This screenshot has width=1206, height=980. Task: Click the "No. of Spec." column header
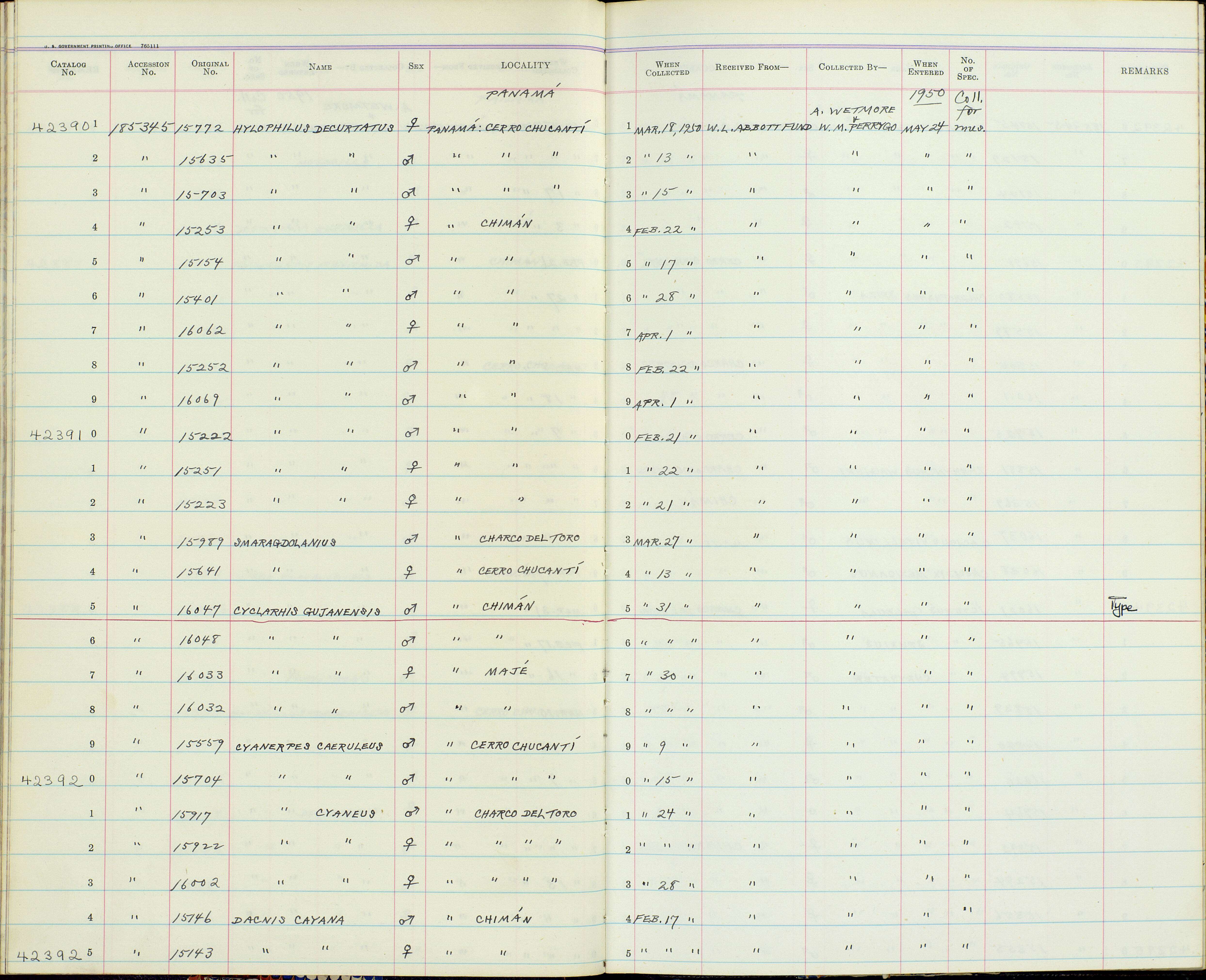coord(967,69)
